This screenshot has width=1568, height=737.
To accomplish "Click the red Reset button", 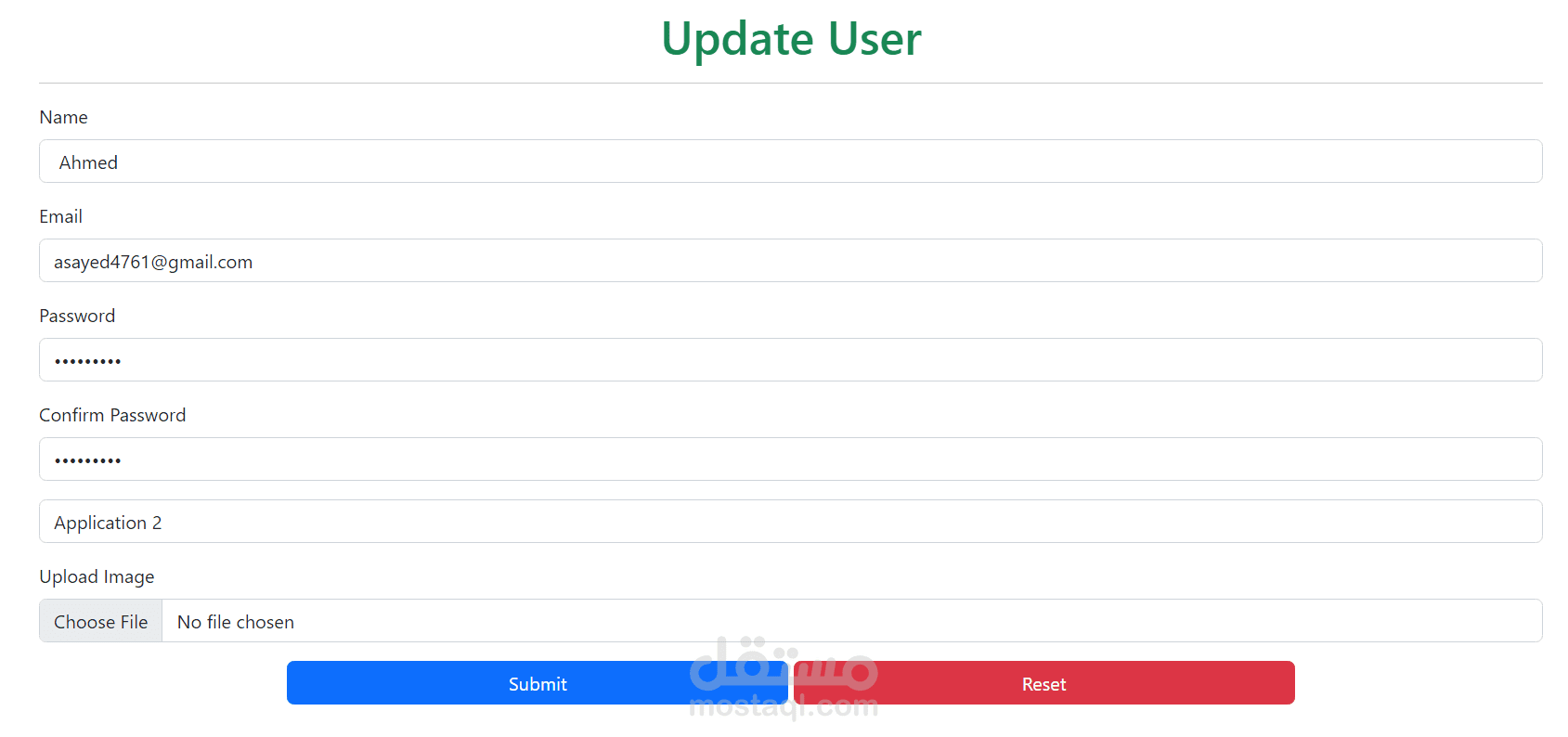I will click(1043, 684).
